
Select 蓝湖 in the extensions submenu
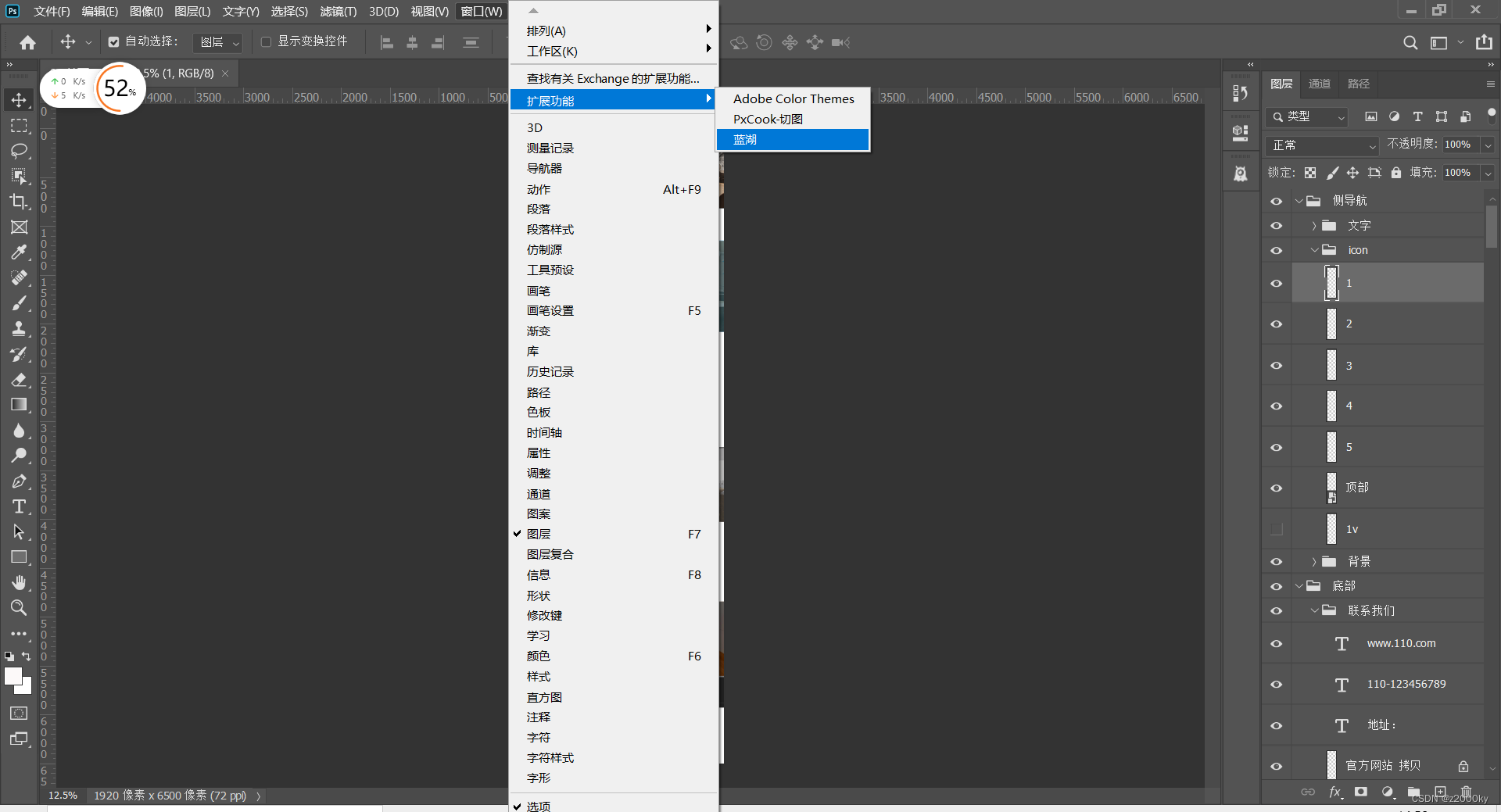[x=793, y=139]
